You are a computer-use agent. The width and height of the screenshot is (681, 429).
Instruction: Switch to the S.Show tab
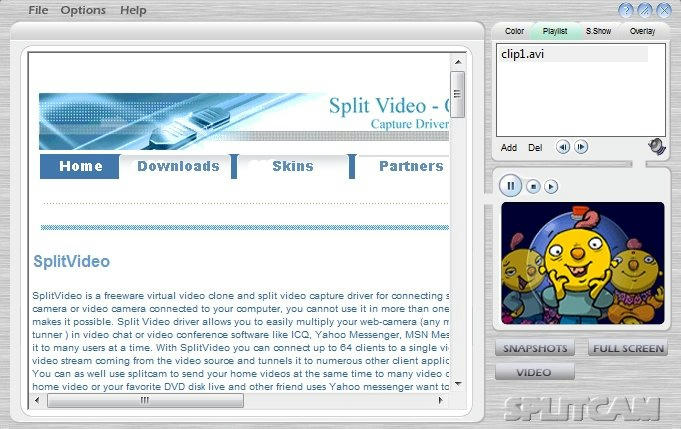click(x=598, y=31)
